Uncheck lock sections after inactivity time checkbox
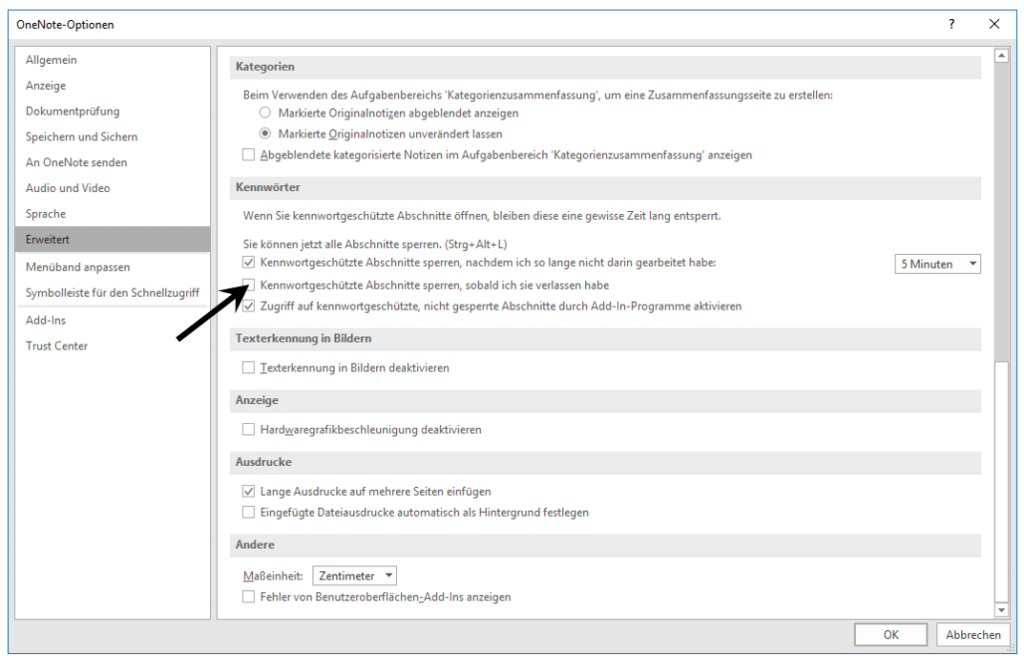 249,263
